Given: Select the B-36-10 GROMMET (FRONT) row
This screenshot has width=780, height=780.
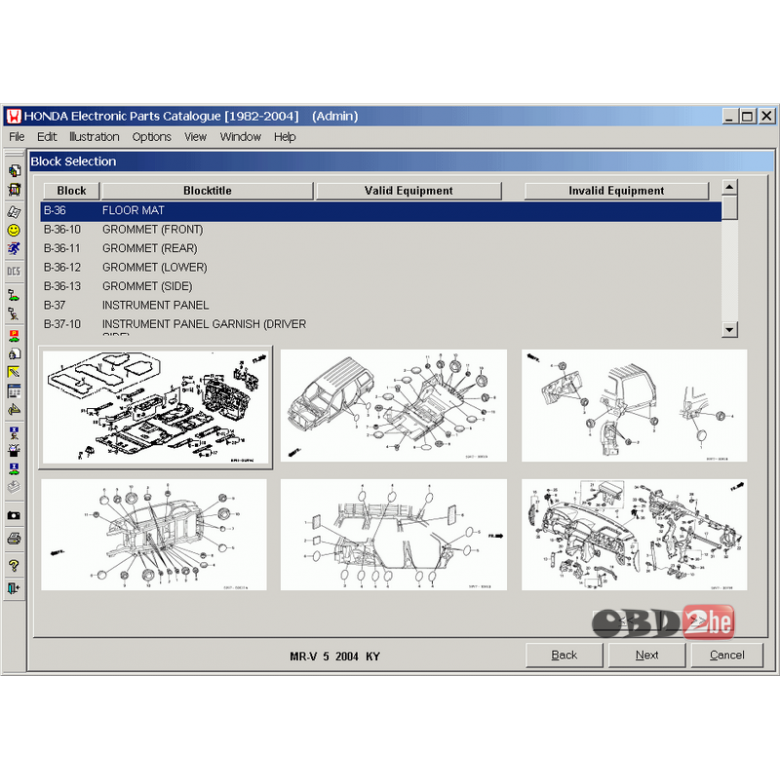Looking at the screenshot, I should pos(381,230).
